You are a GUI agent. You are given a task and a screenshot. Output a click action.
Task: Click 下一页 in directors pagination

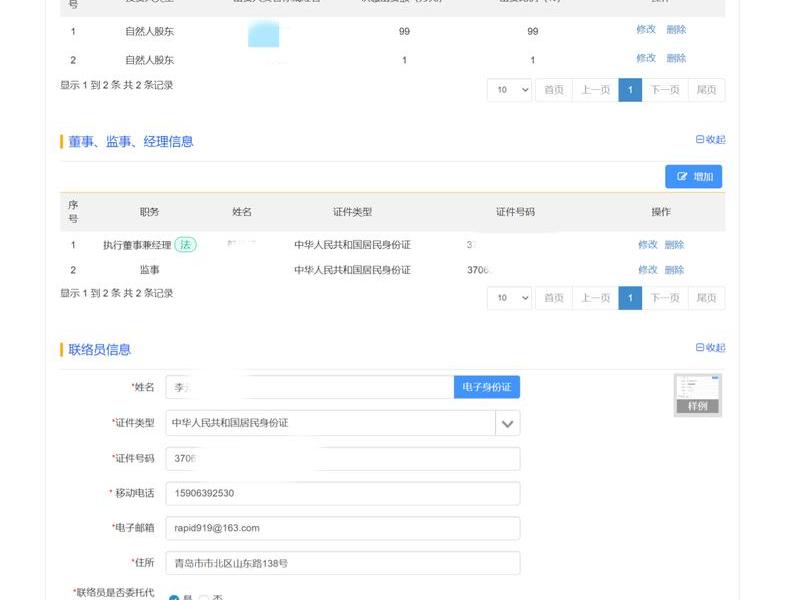(665, 298)
